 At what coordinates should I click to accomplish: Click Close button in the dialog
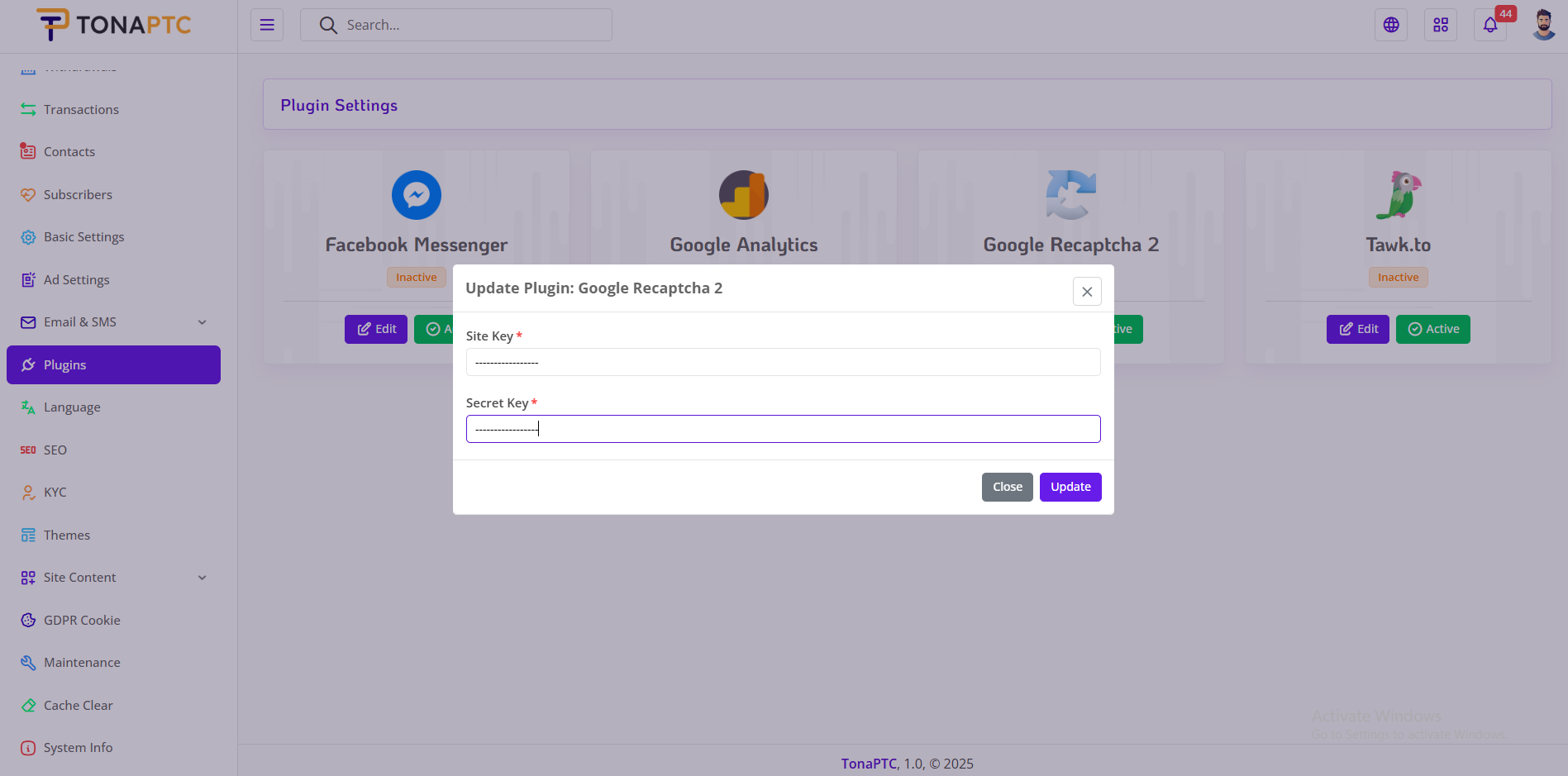[1008, 487]
